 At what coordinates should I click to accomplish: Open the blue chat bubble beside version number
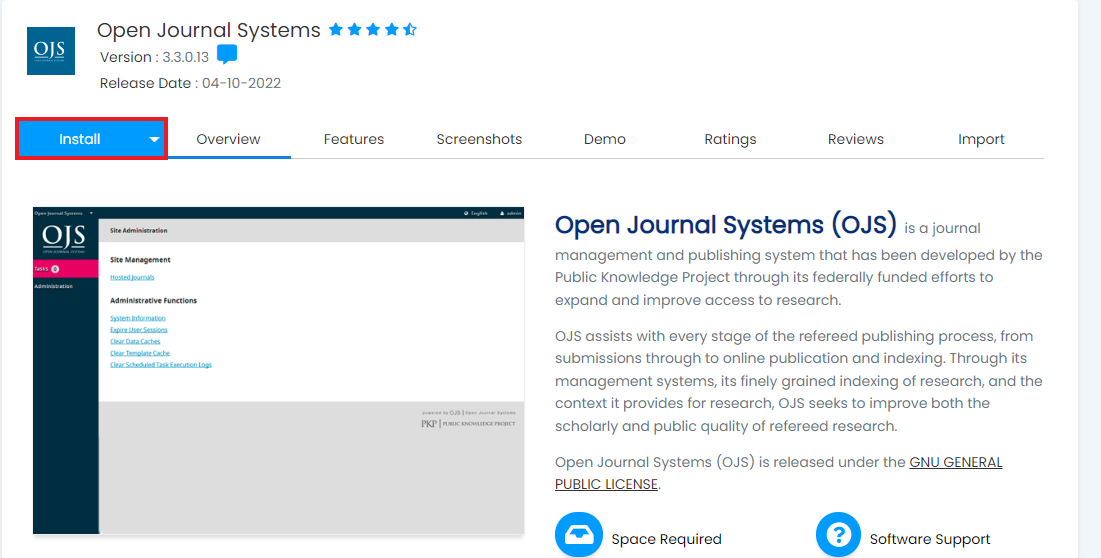point(227,55)
